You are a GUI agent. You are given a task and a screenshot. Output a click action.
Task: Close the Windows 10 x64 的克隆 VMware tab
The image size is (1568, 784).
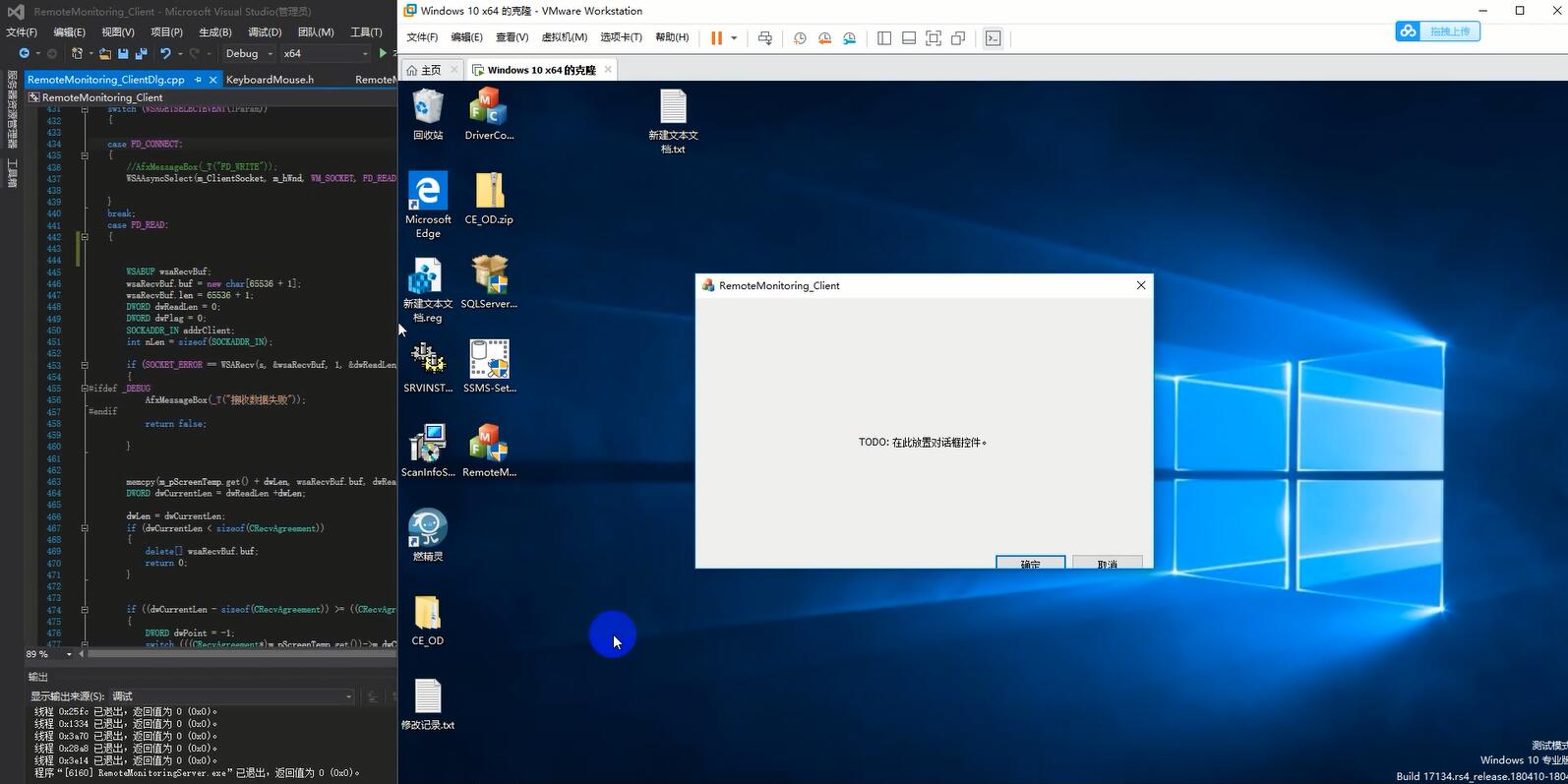point(608,69)
